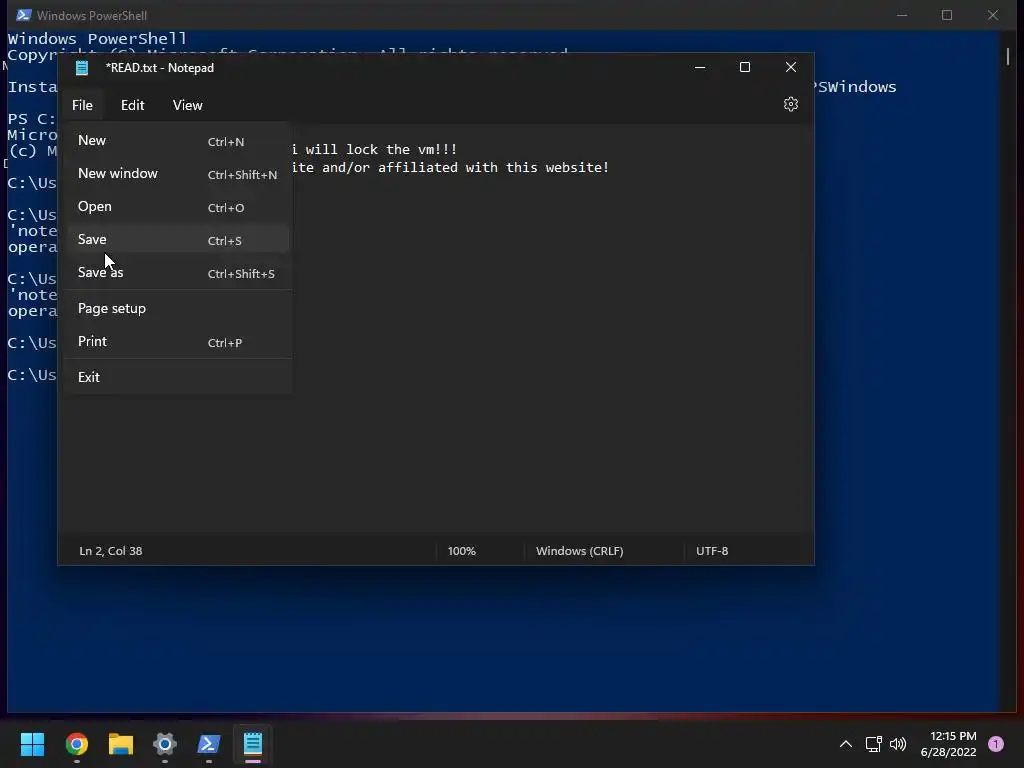This screenshot has height=768, width=1024.
Task: Select Save as menu entry
Action: point(178,272)
